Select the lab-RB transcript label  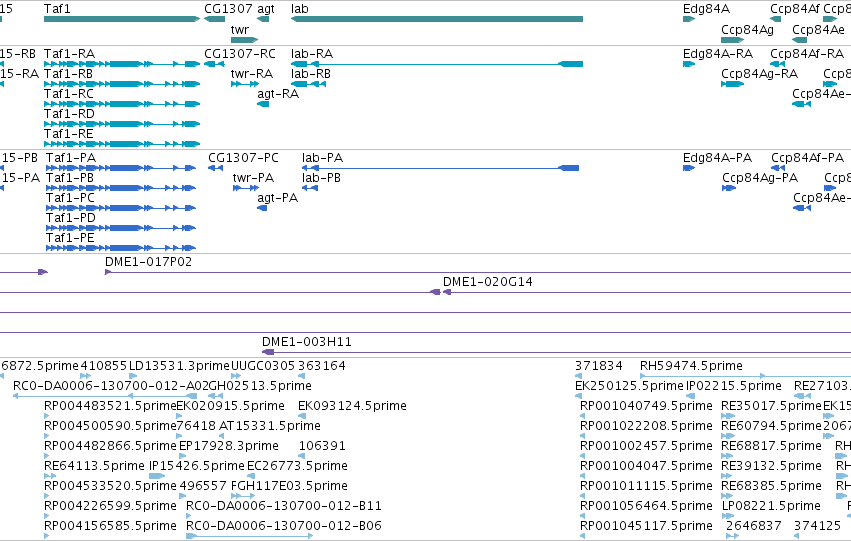pyautogui.click(x=310, y=74)
